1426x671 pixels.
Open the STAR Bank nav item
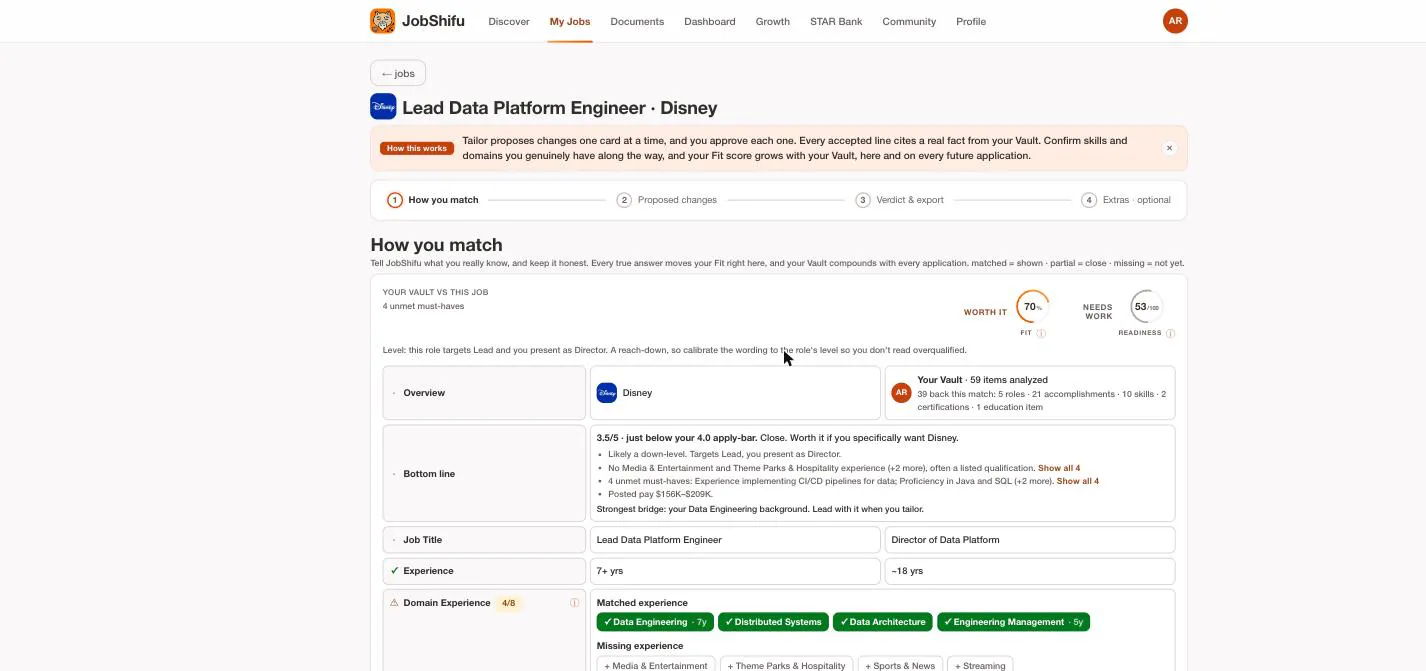tap(836, 21)
